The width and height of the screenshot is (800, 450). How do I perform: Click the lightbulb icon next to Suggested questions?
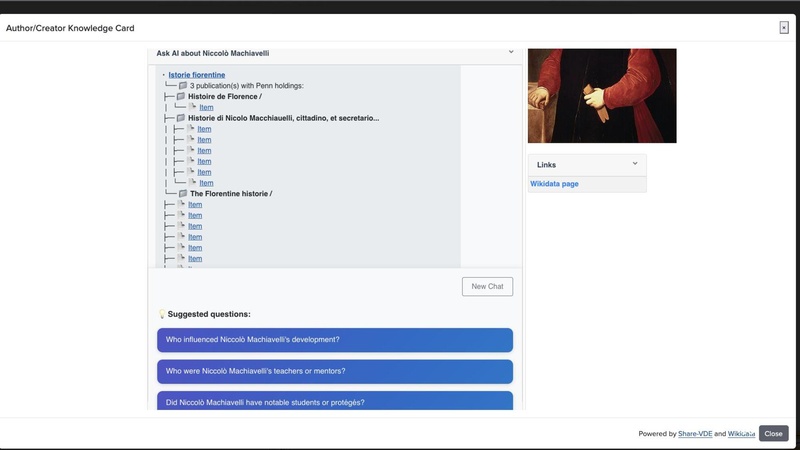[162, 314]
